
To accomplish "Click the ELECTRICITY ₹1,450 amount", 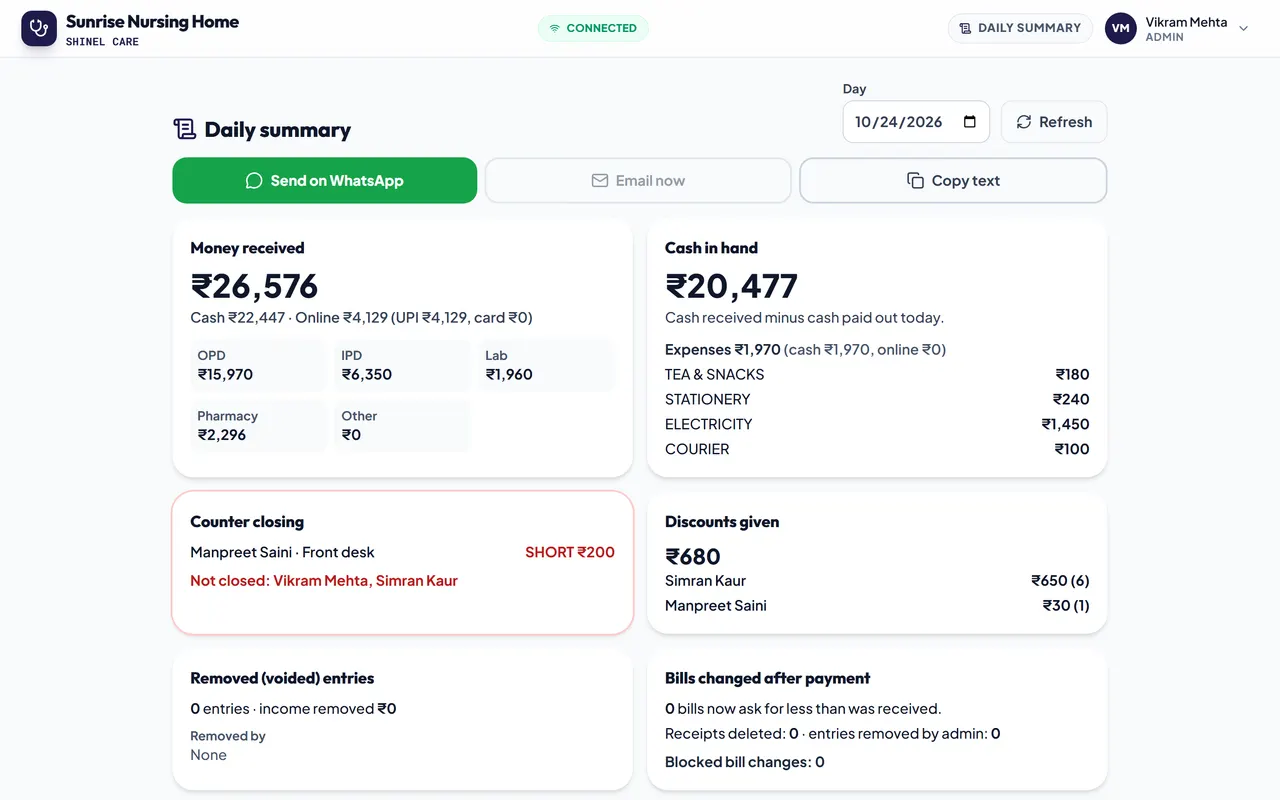I will [x=1065, y=424].
